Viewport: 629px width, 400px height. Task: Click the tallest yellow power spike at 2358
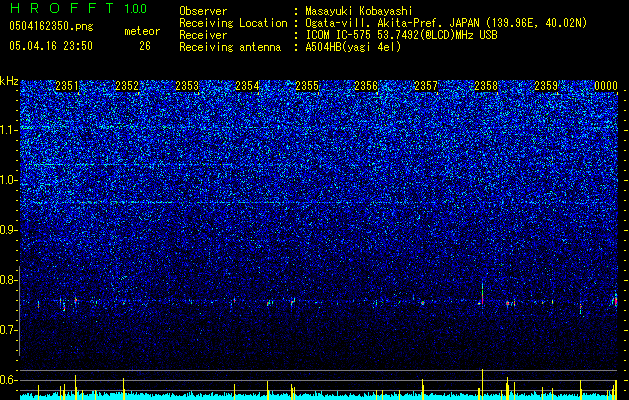[x=482, y=382]
